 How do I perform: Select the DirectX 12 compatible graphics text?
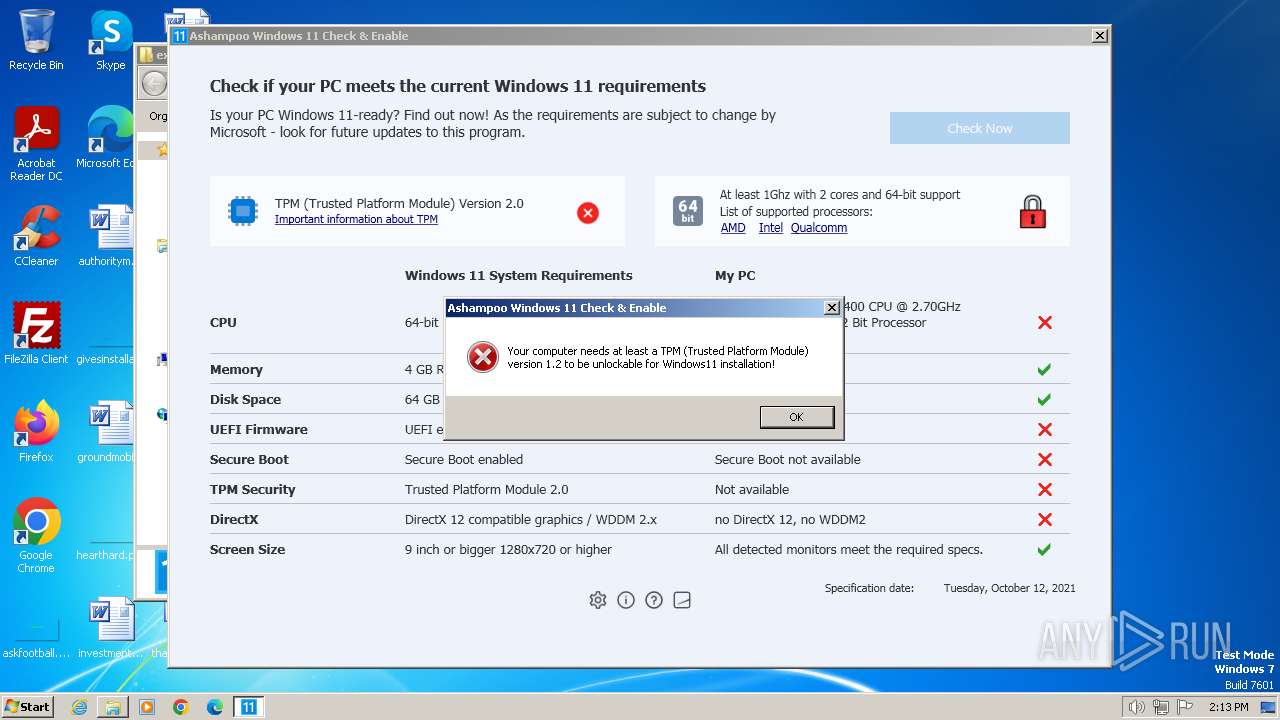tap(531, 520)
